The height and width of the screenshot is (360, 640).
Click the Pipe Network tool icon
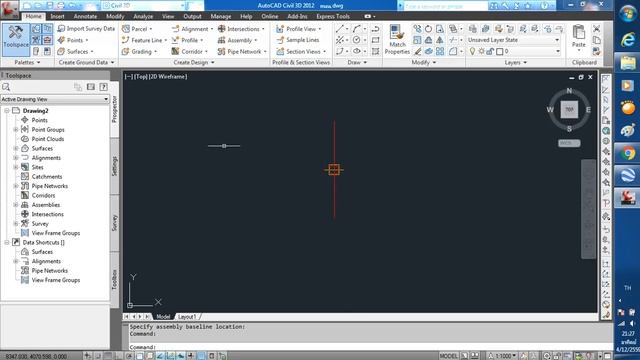click(x=222, y=51)
